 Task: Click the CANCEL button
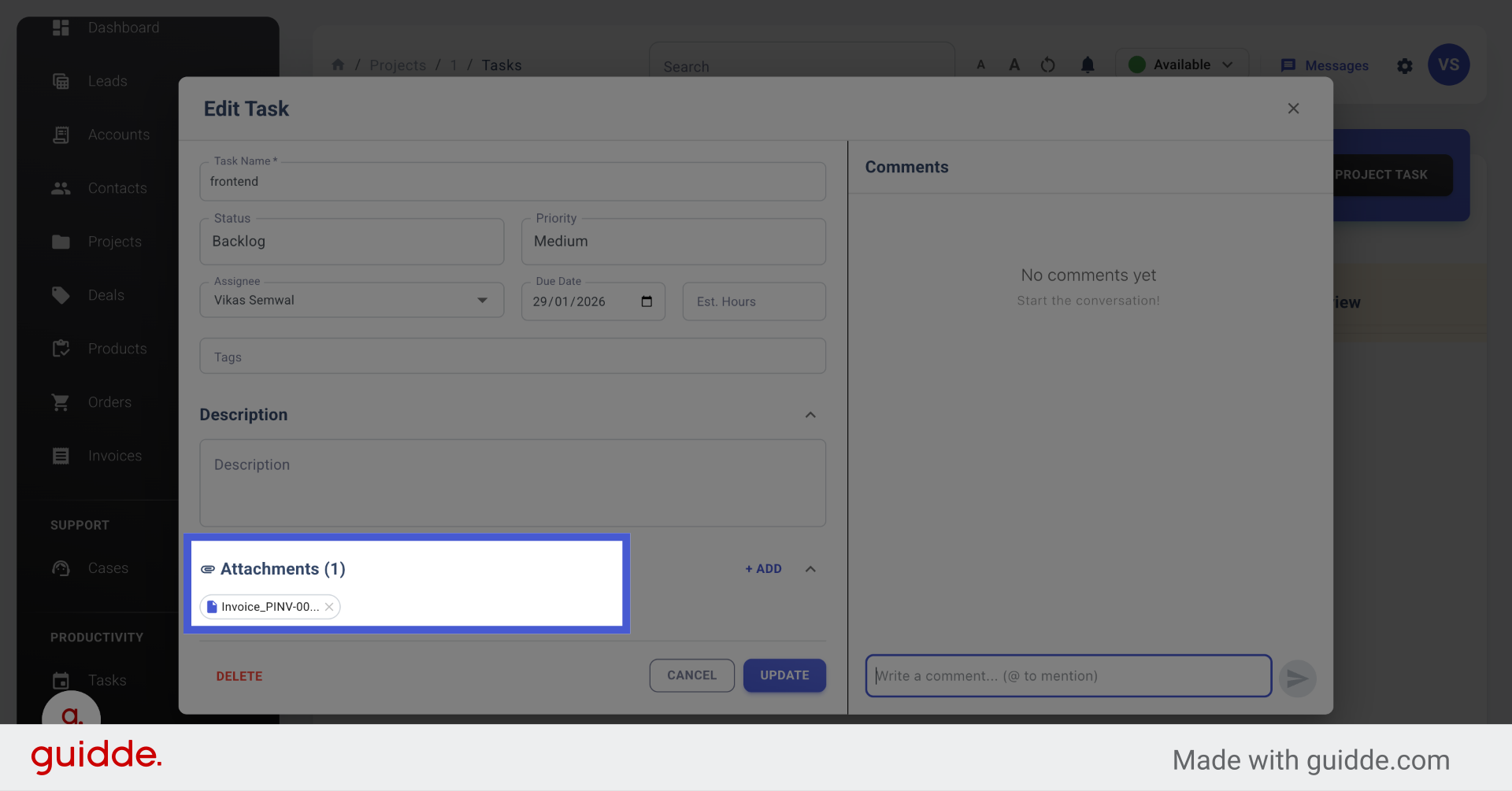[692, 675]
